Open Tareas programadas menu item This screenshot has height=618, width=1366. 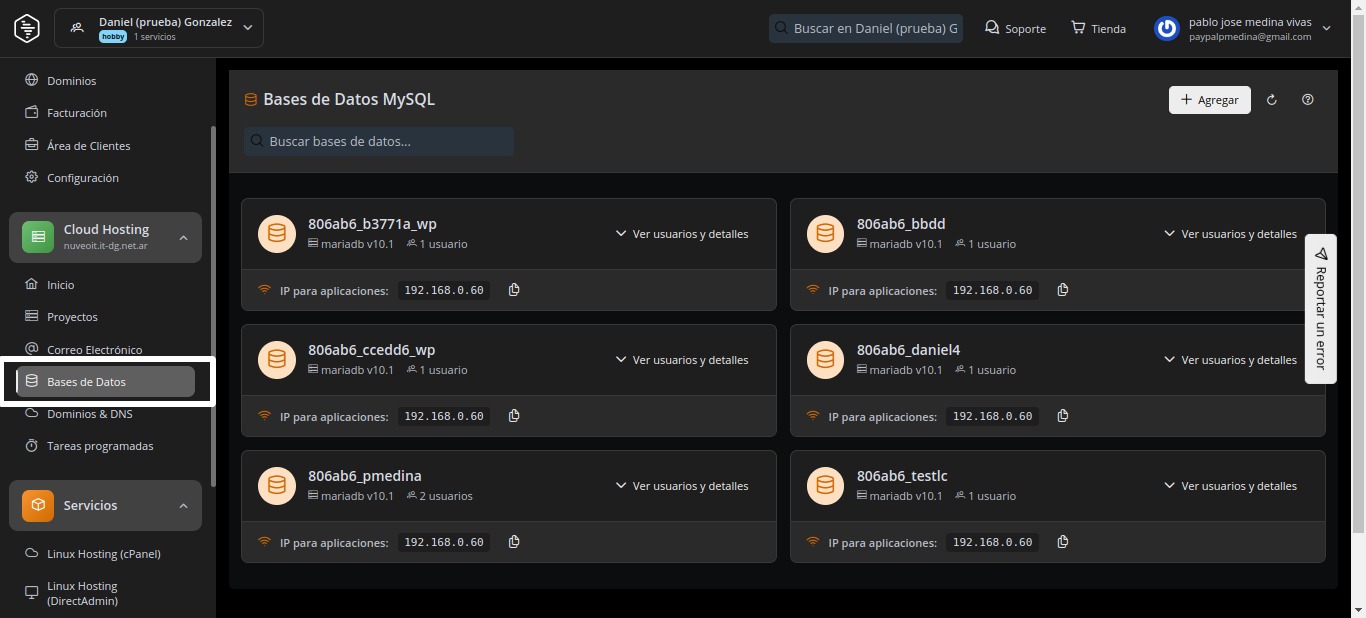pos(100,446)
